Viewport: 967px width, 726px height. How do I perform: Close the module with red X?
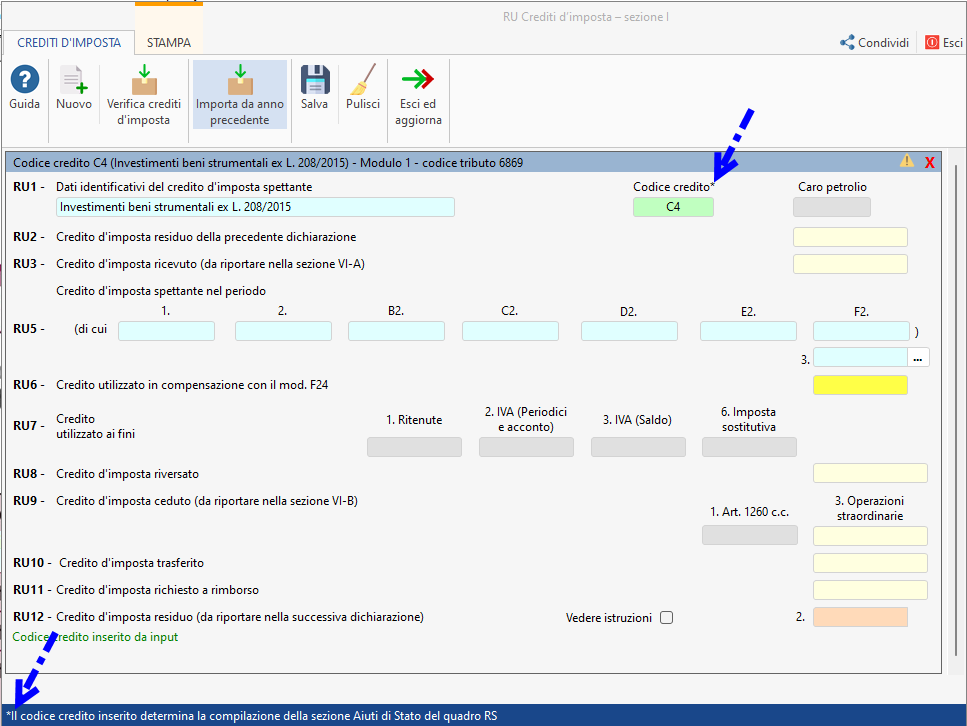[x=930, y=162]
